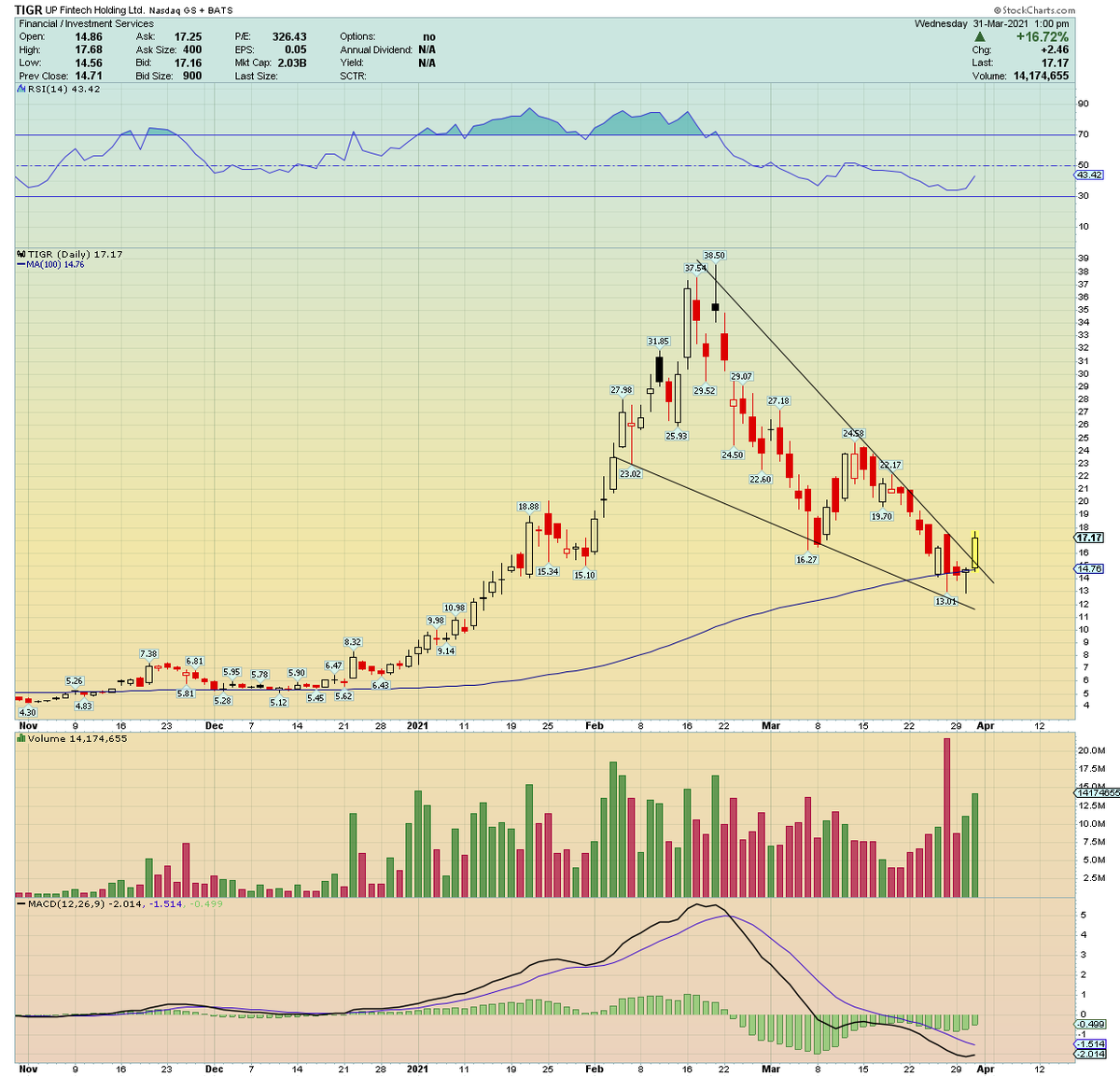This screenshot has height=1077, width=1120.
Task: Click the 19.70 price label
Action: click(x=881, y=516)
